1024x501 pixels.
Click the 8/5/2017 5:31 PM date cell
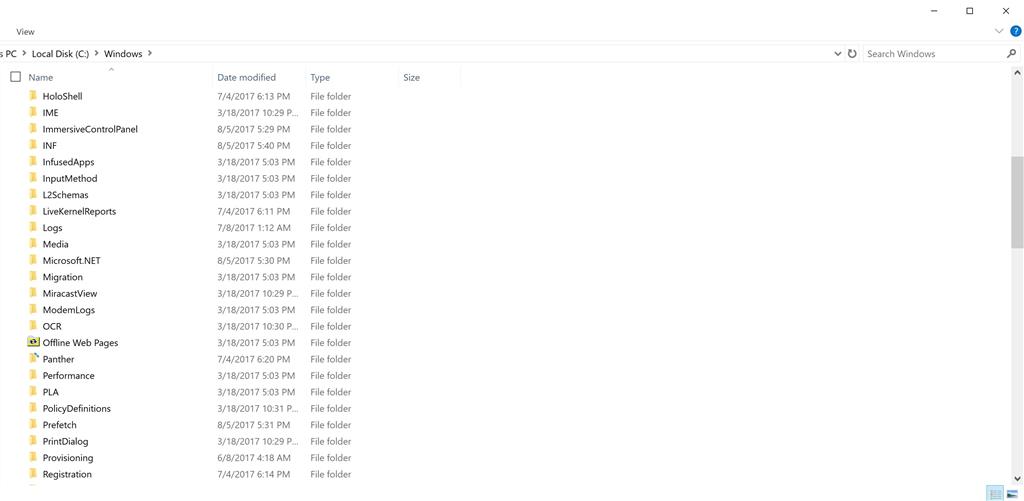(253, 425)
